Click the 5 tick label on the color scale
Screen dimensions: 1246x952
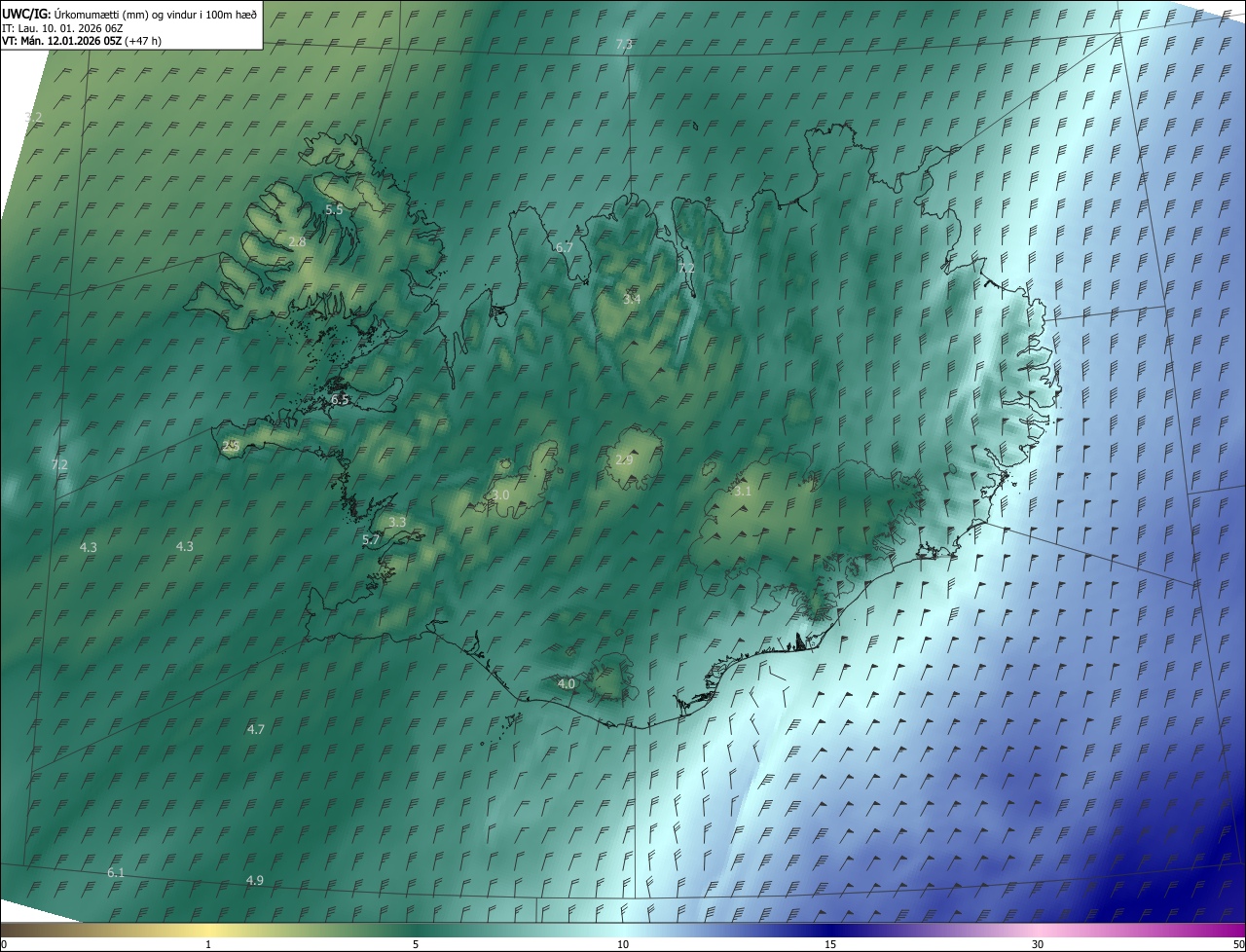pyautogui.click(x=416, y=944)
